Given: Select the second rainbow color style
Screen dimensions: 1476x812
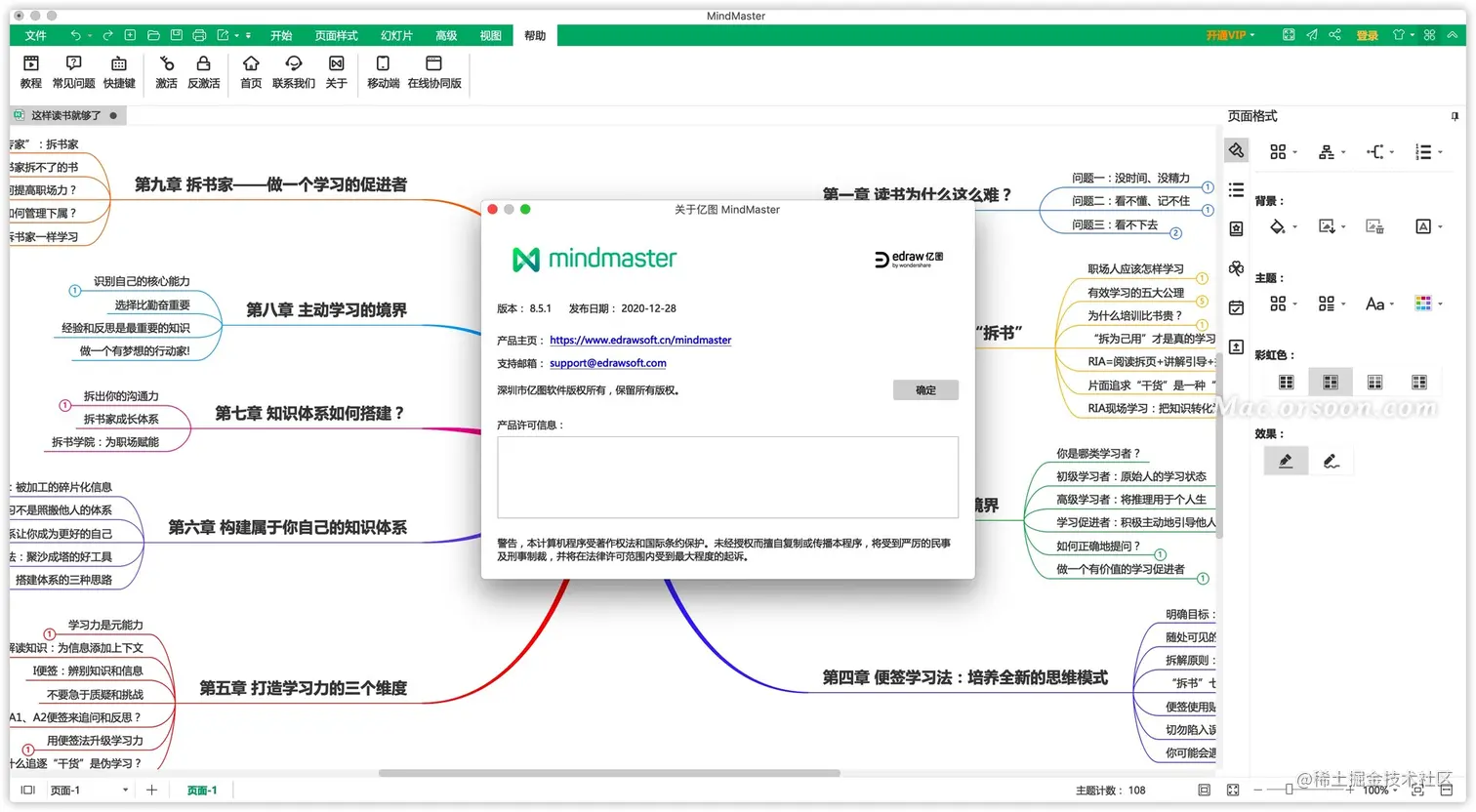Looking at the screenshot, I should [x=1331, y=382].
